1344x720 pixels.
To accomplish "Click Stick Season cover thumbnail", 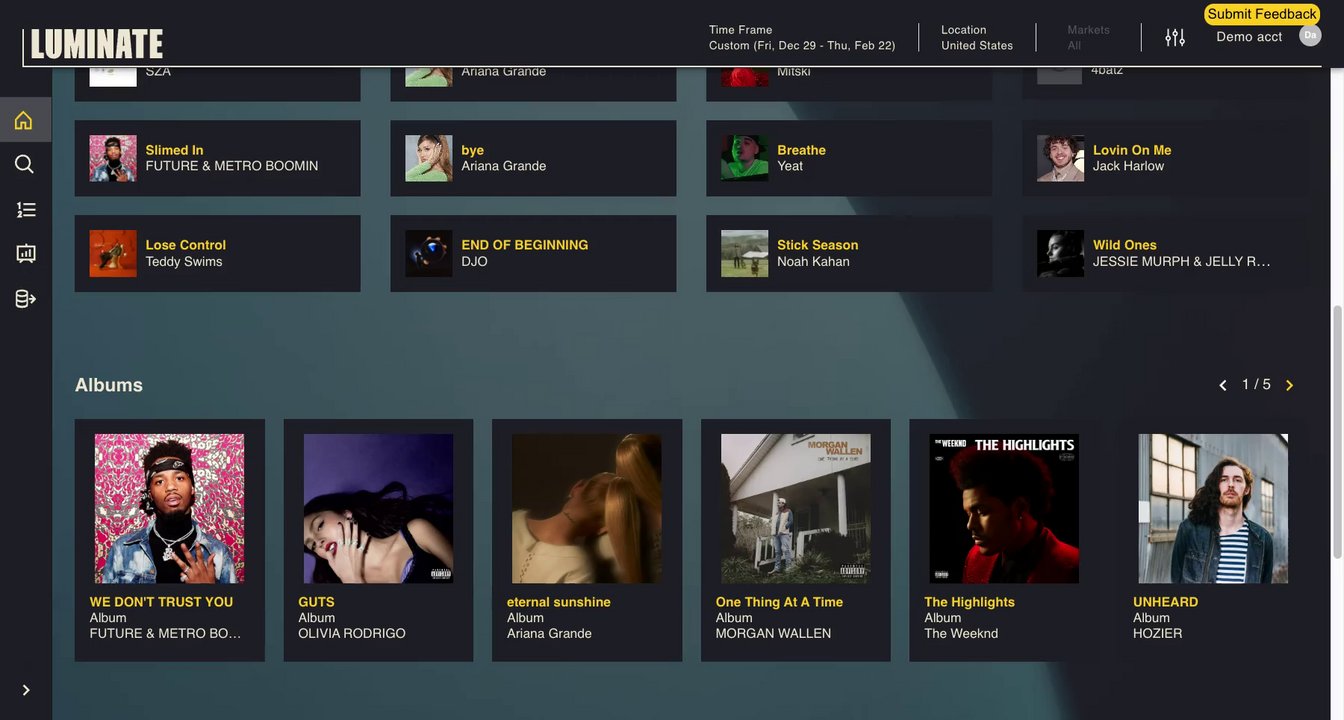I will tap(745, 254).
